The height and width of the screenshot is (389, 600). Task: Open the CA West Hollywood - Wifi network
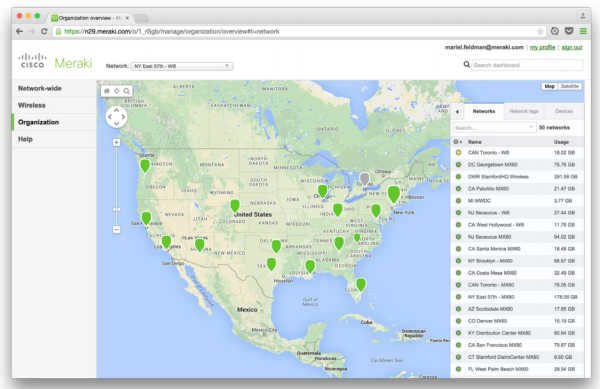517,225
